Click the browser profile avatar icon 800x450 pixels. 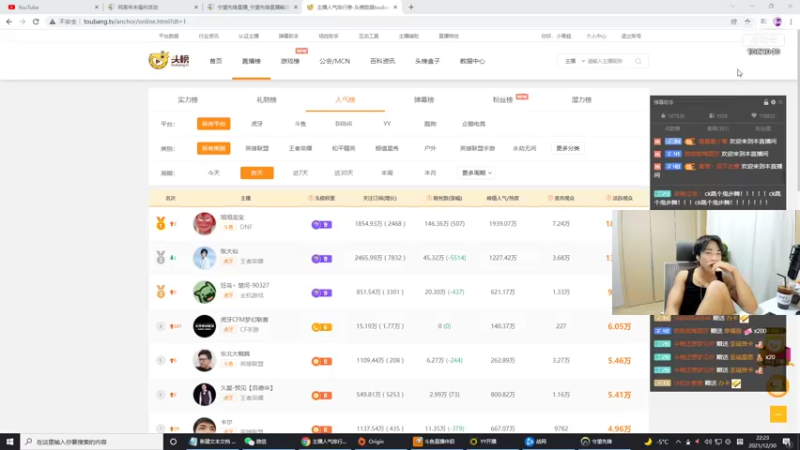pyautogui.click(x=778, y=21)
